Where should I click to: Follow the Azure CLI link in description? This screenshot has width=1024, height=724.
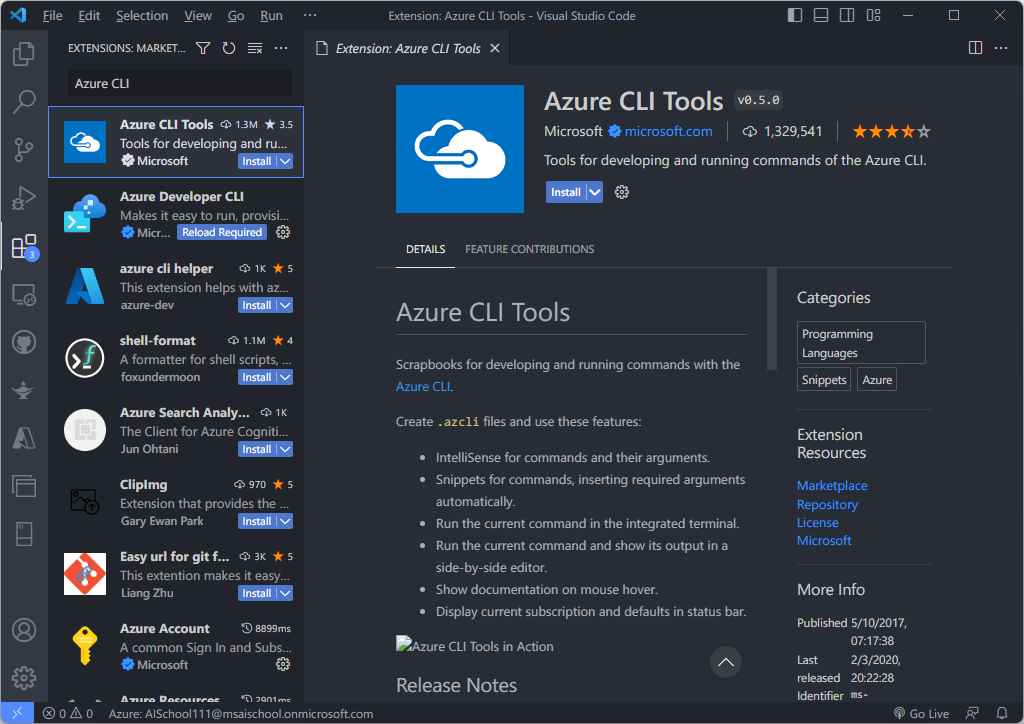pos(423,386)
